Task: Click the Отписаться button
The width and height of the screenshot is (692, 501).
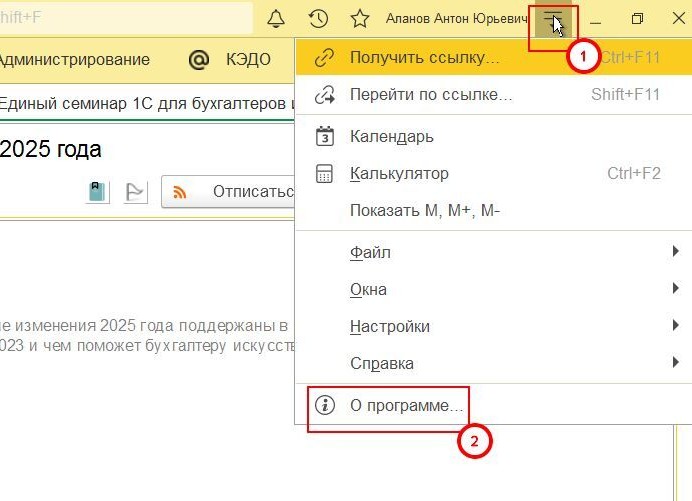Action: pyautogui.click(x=228, y=192)
